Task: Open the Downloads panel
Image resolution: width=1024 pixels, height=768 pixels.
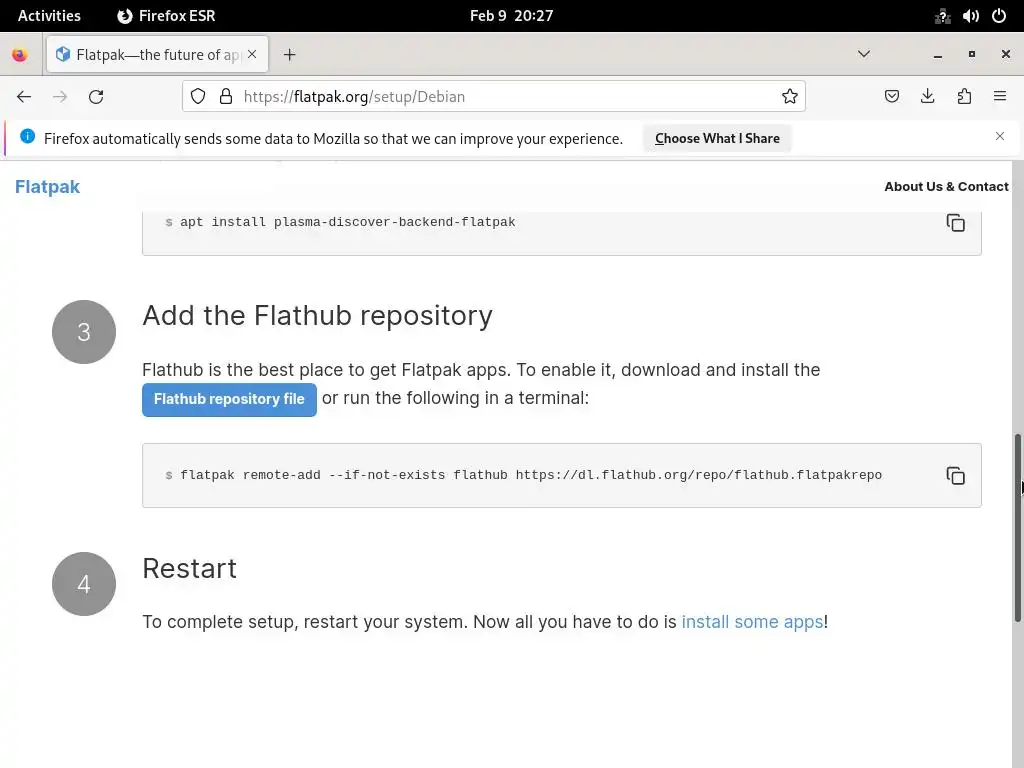Action: point(928,97)
